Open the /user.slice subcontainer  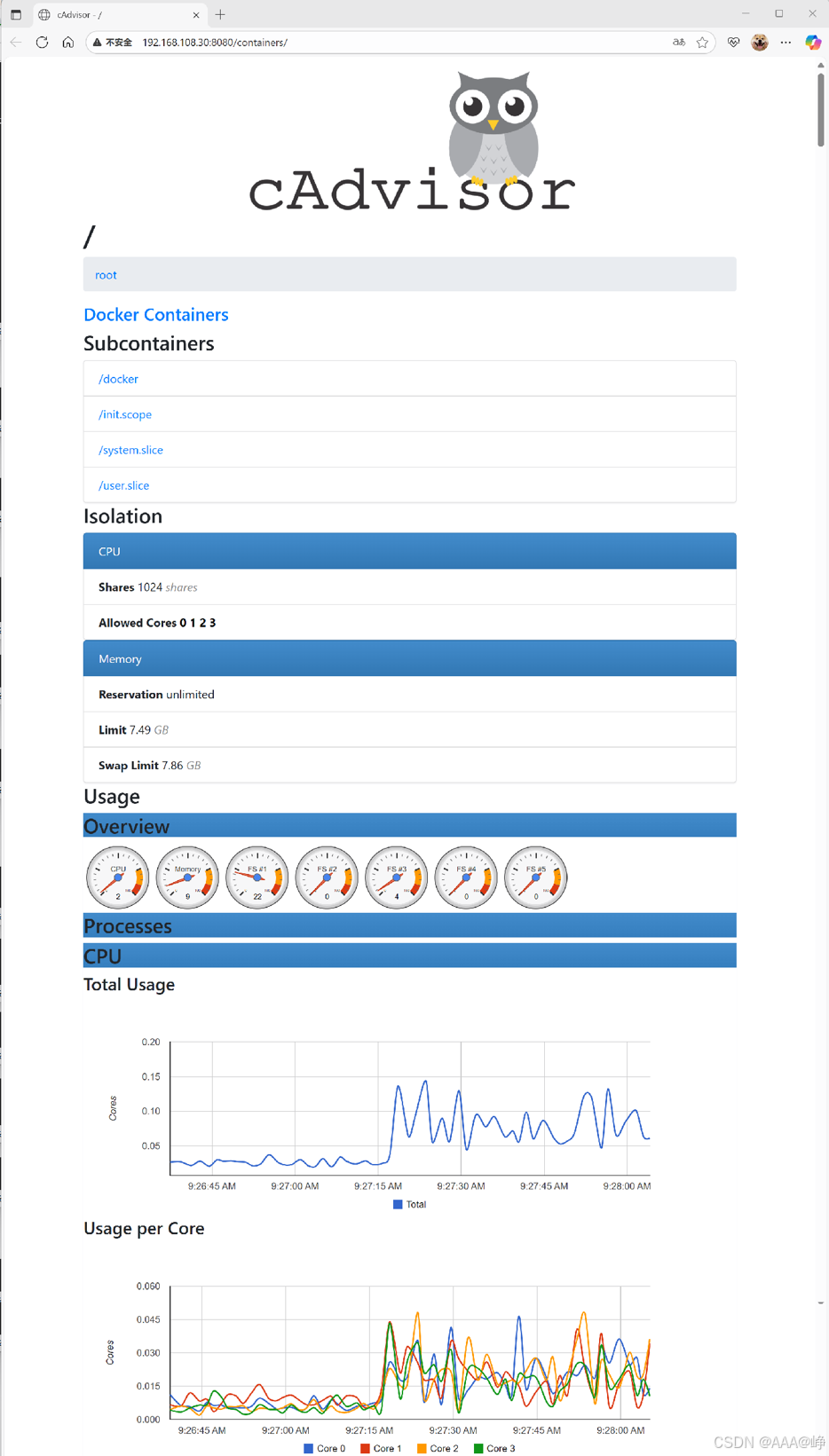coord(123,485)
